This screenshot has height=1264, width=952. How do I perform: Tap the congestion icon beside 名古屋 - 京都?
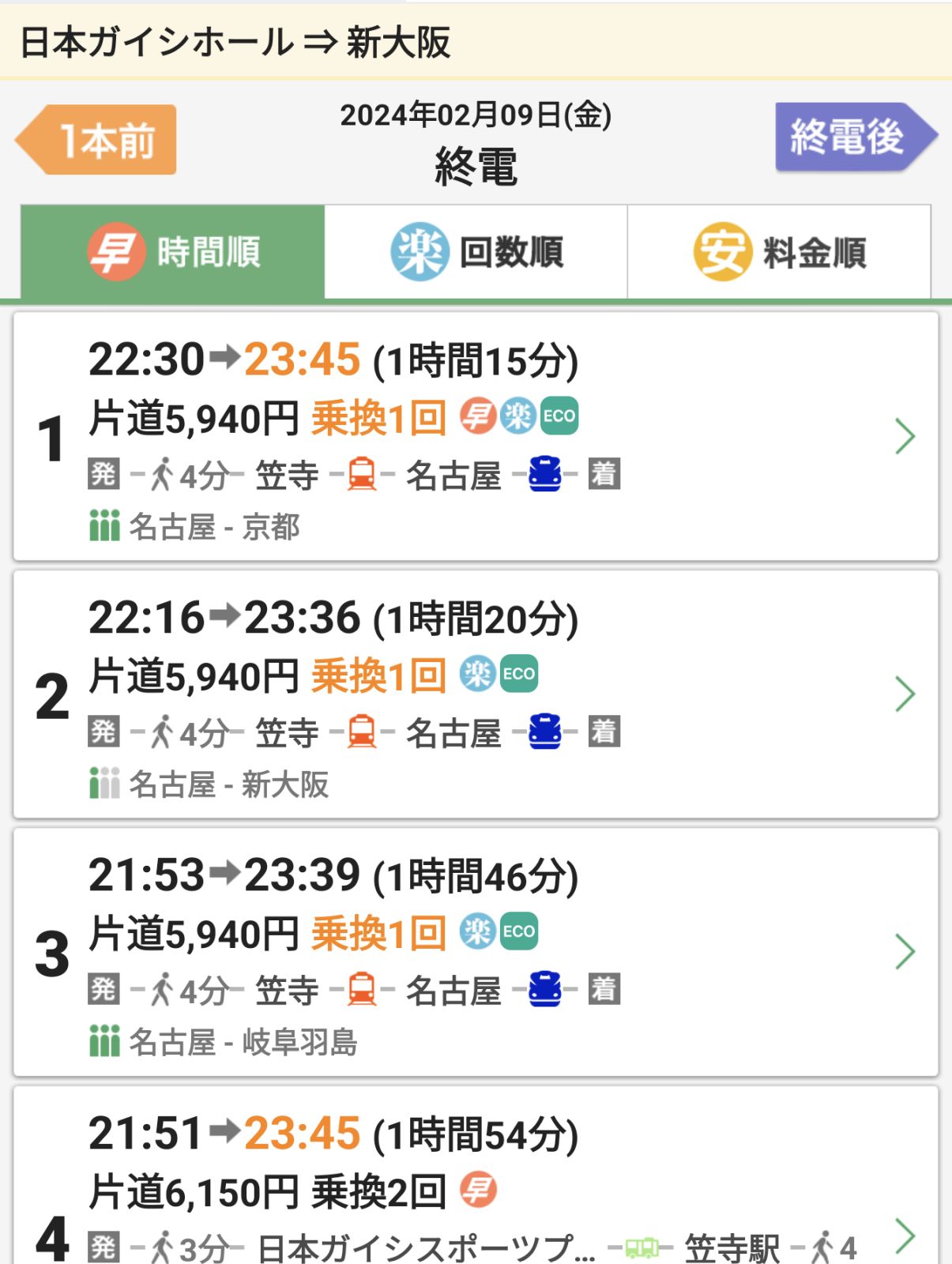point(104,526)
